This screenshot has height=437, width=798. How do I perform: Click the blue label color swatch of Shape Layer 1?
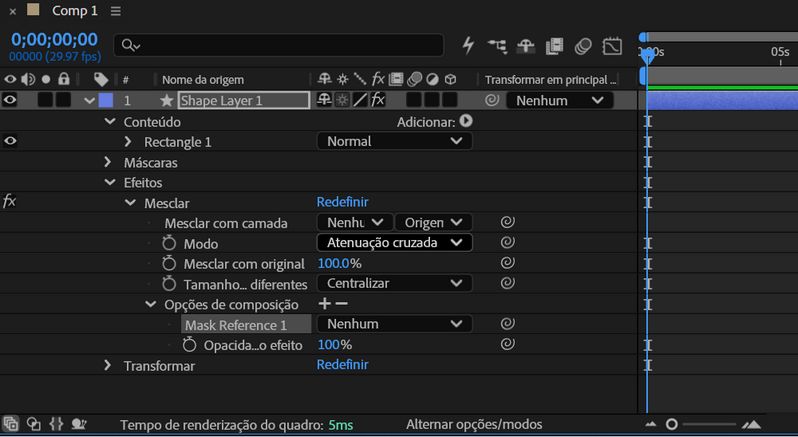tap(106, 100)
